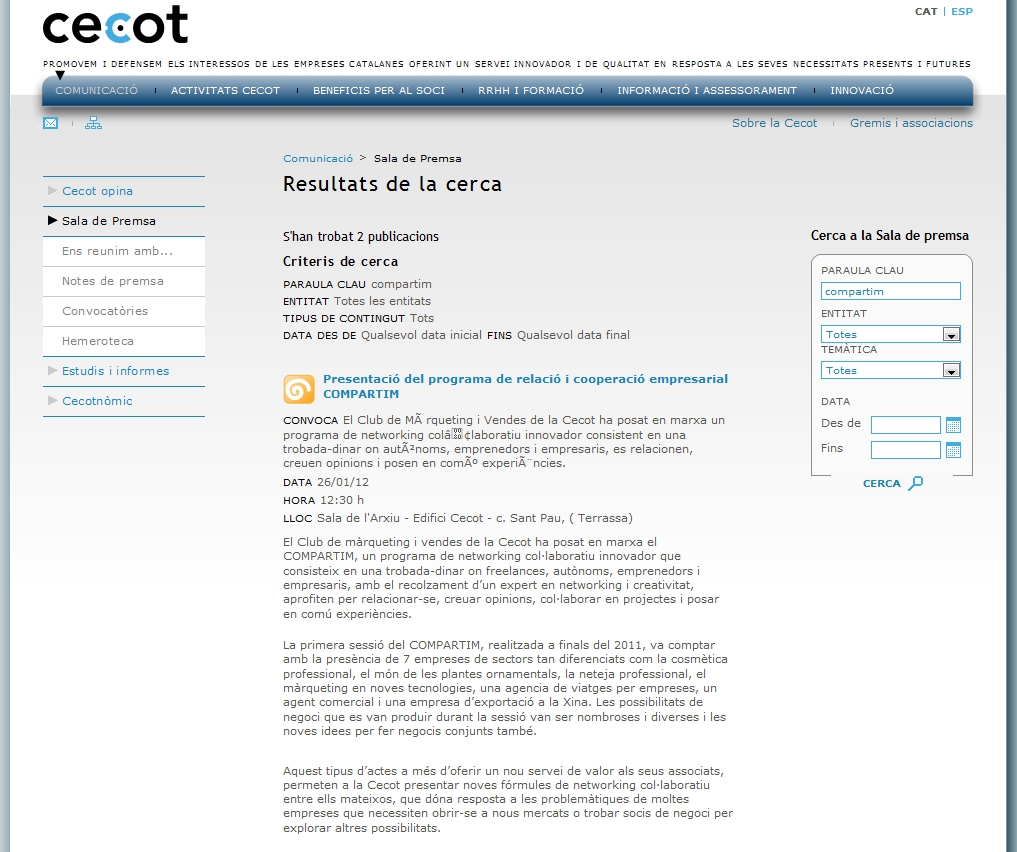The image size is (1017, 852).
Task: Click the "S'han trobat 2 publicacions" text
Action: tap(361, 236)
